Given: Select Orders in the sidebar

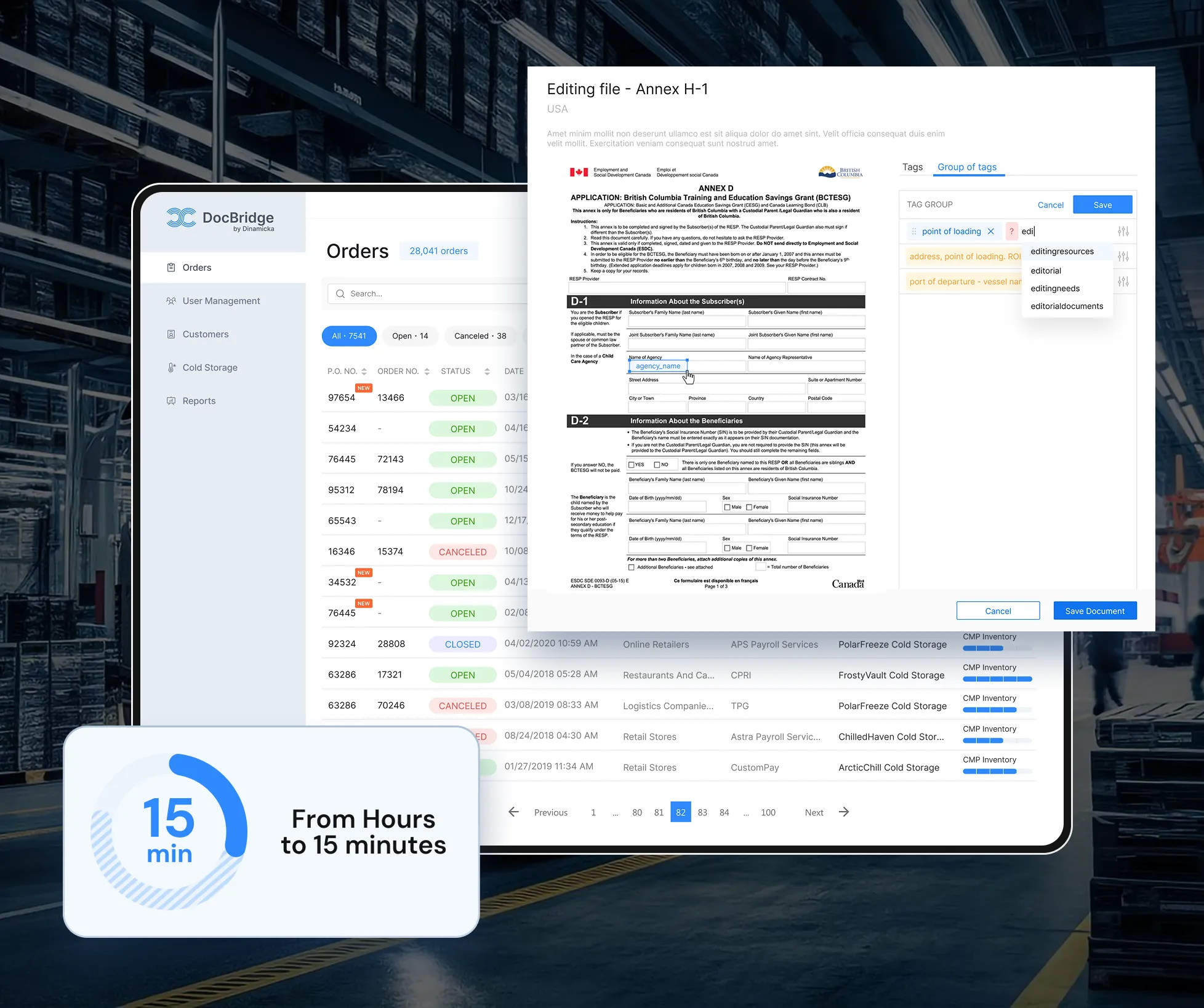Looking at the screenshot, I should point(197,267).
